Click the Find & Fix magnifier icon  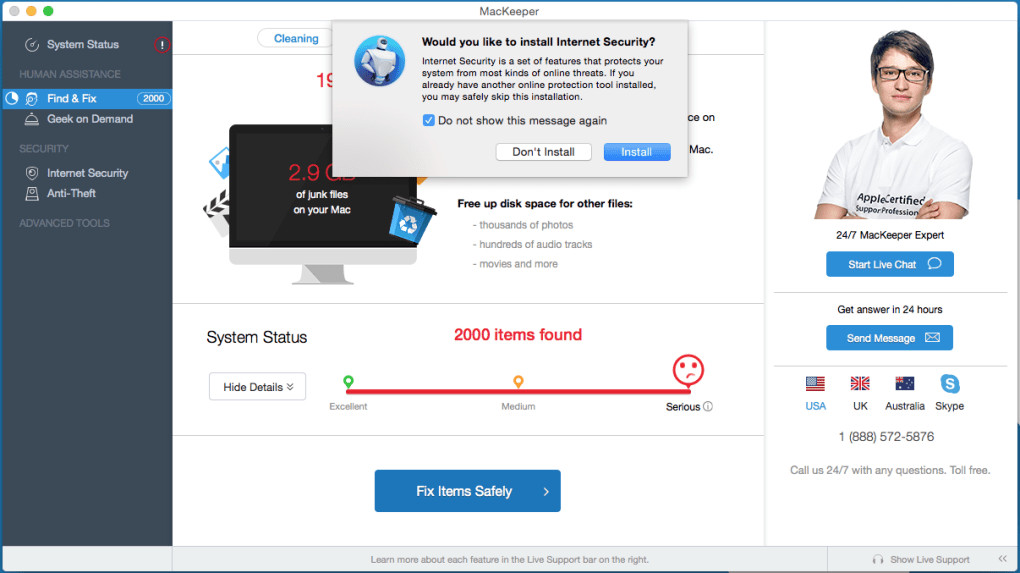pyautogui.click(x=31, y=99)
